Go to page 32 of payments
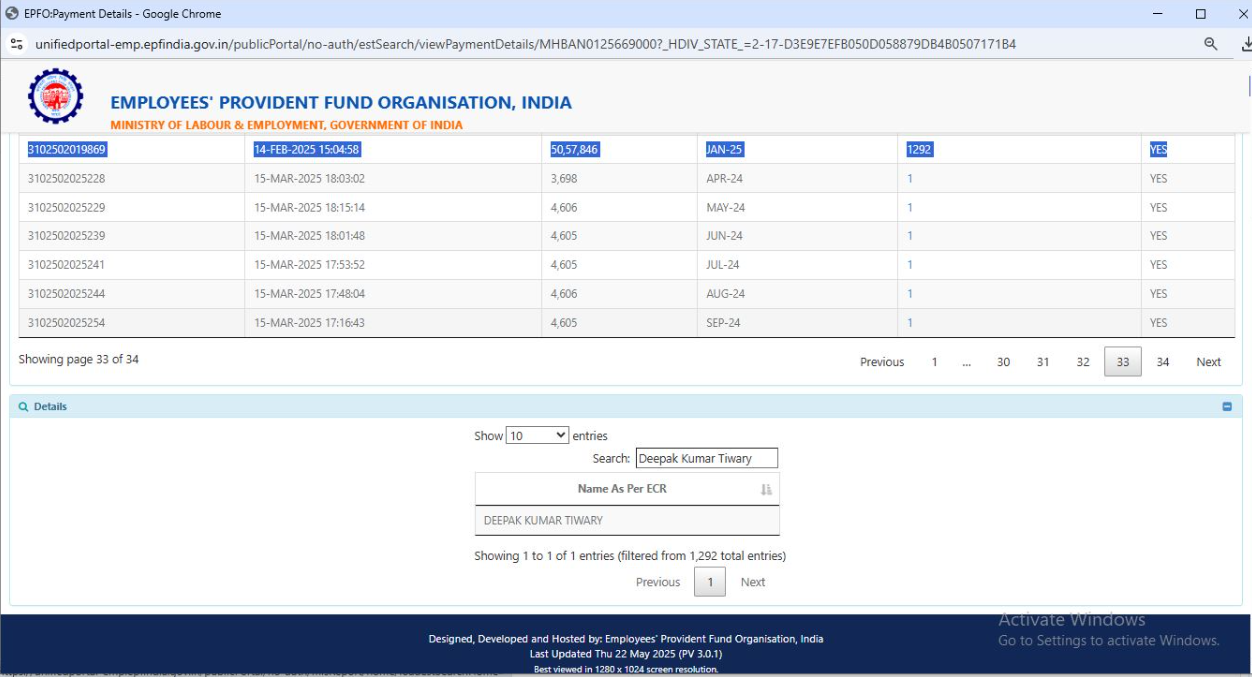This screenshot has width=1252, height=677. point(1082,362)
